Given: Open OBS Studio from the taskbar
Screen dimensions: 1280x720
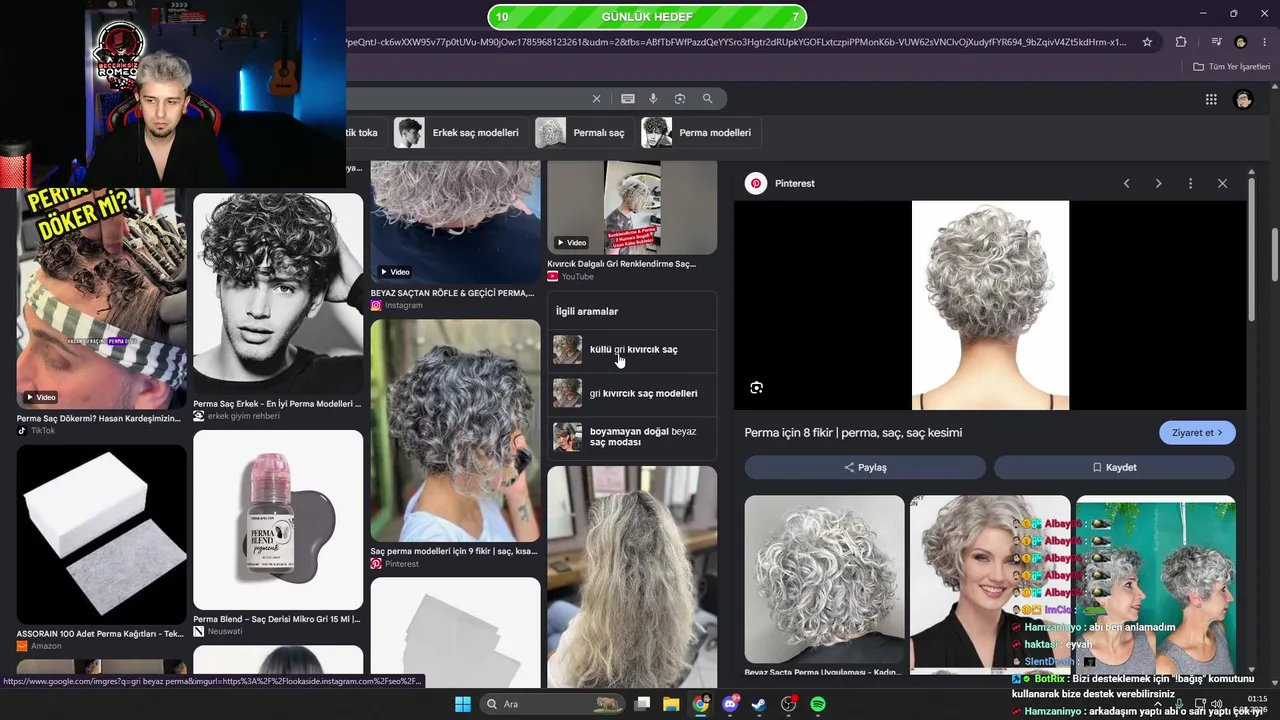Looking at the screenshot, I should pos(789,704).
